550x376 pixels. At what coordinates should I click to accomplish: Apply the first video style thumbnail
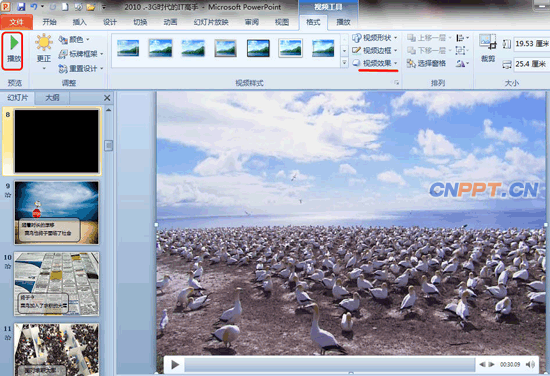point(128,48)
